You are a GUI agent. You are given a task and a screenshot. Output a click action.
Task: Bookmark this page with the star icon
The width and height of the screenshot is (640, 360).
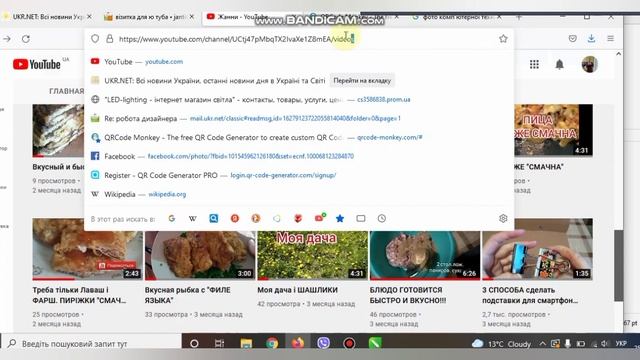click(503, 38)
